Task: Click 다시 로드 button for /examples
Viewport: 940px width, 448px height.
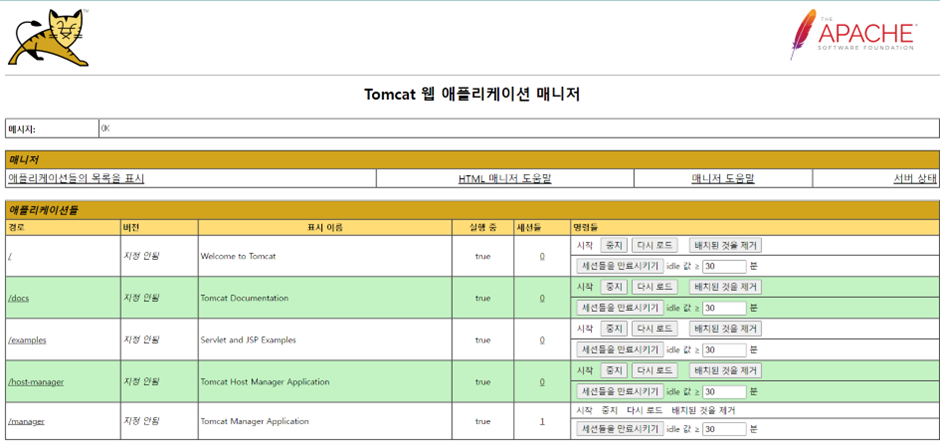Action: coord(654,329)
